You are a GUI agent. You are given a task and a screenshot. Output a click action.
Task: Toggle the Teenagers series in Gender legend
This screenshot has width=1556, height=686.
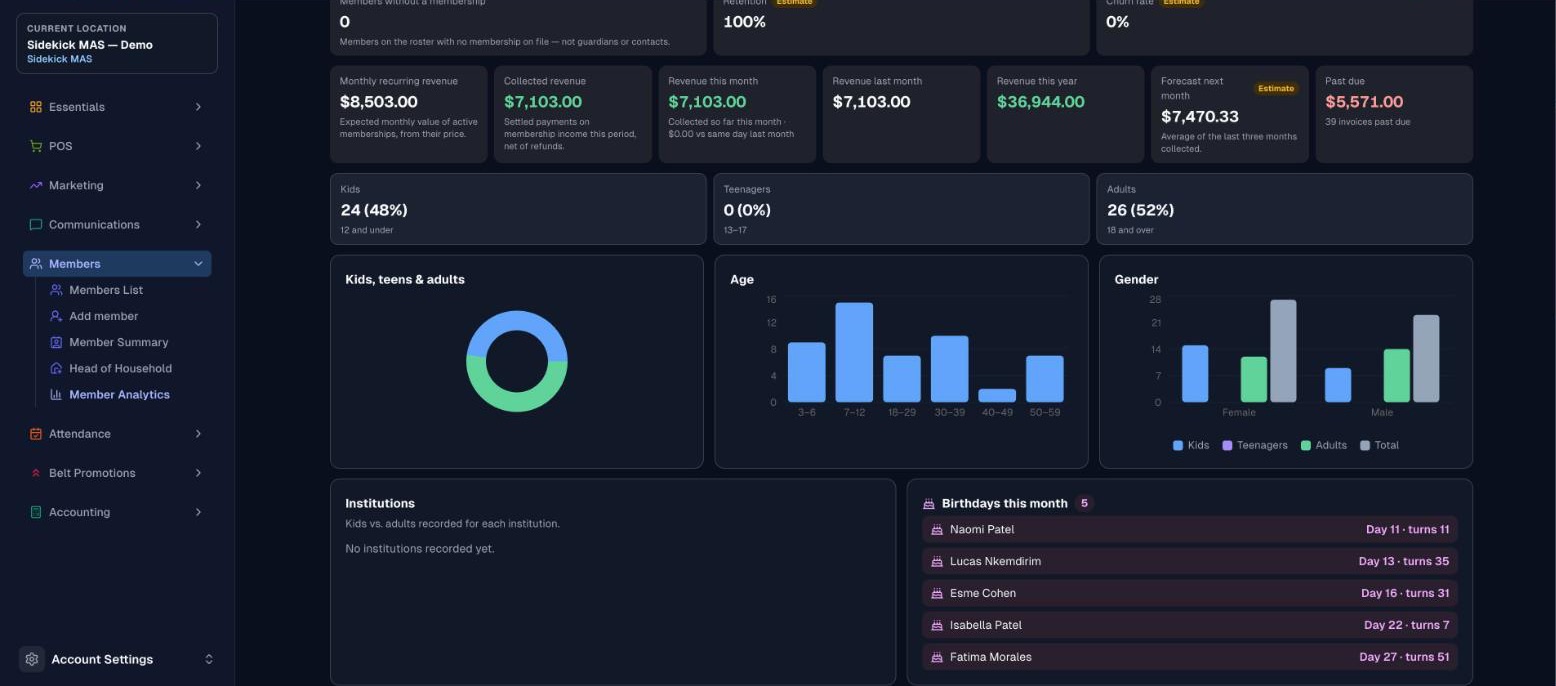coord(1254,445)
